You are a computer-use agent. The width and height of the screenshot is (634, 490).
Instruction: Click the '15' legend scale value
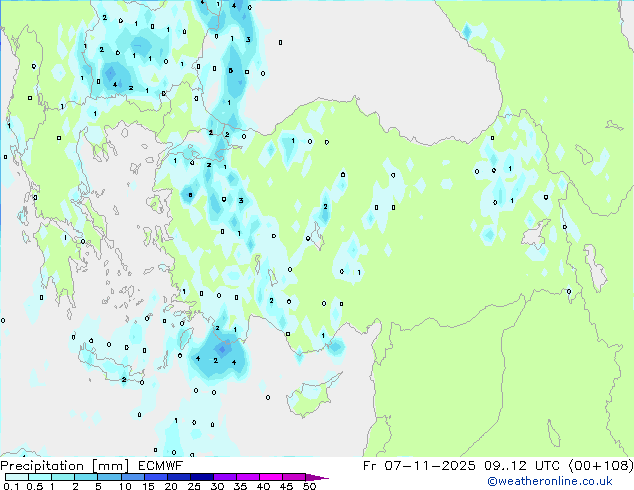tap(148, 486)
